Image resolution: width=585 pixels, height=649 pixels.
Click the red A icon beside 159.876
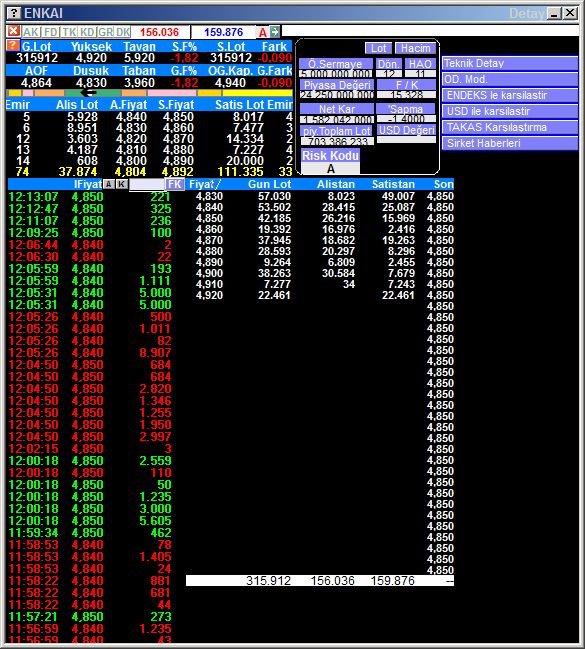click(263, 32)
